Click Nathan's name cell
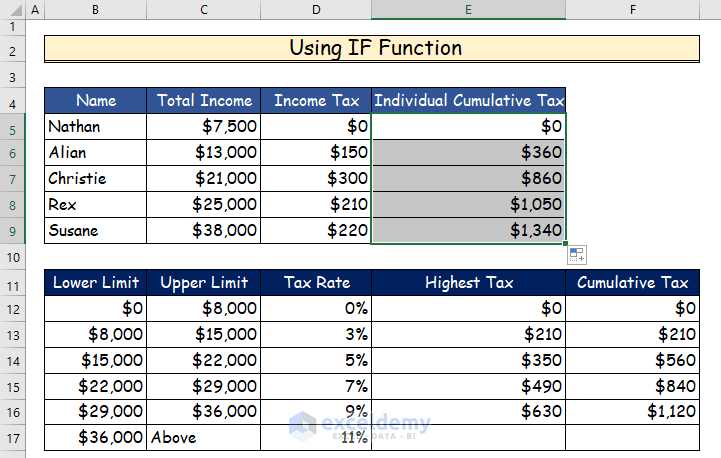721x458 pixels. [x=95, y=127]
